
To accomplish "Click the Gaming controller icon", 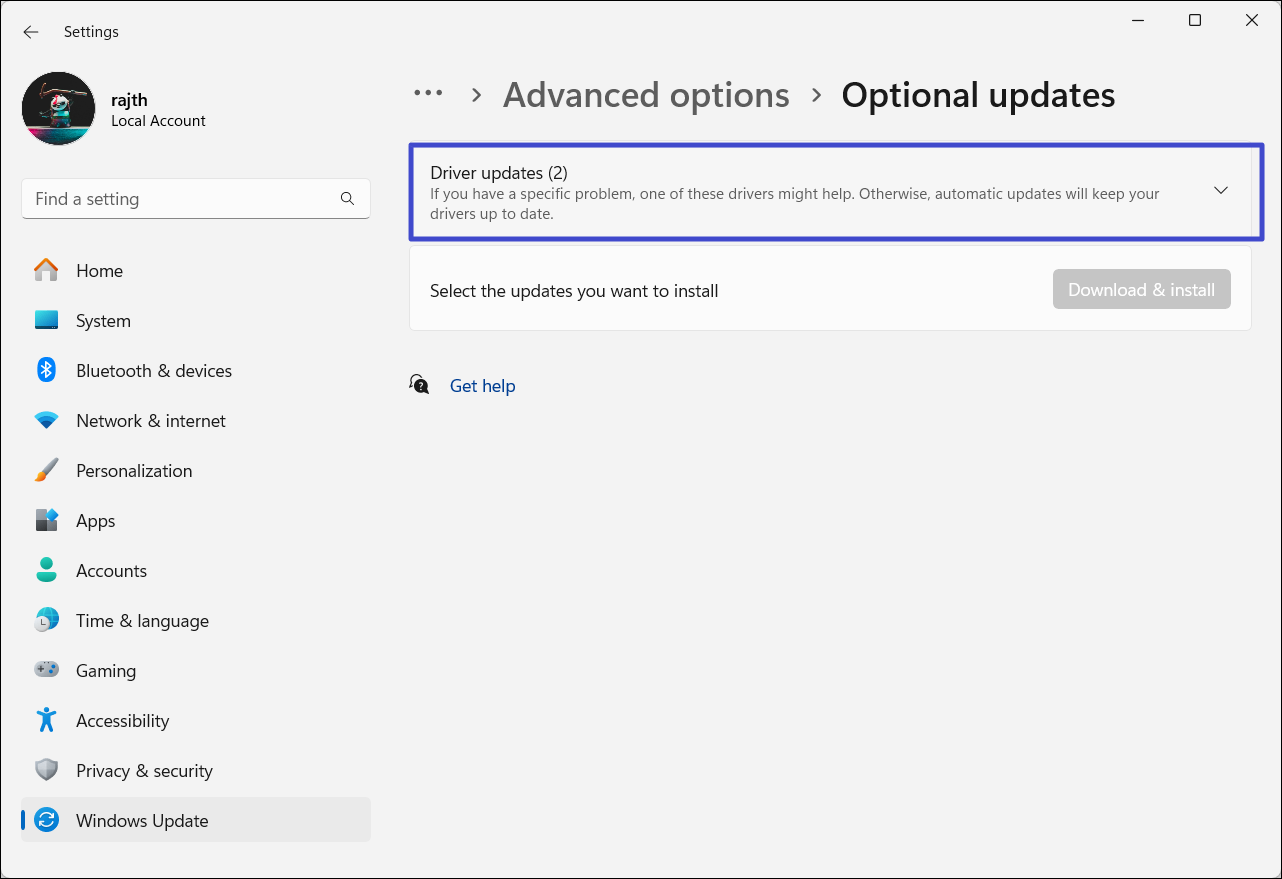I will click(x=46, y=671).
